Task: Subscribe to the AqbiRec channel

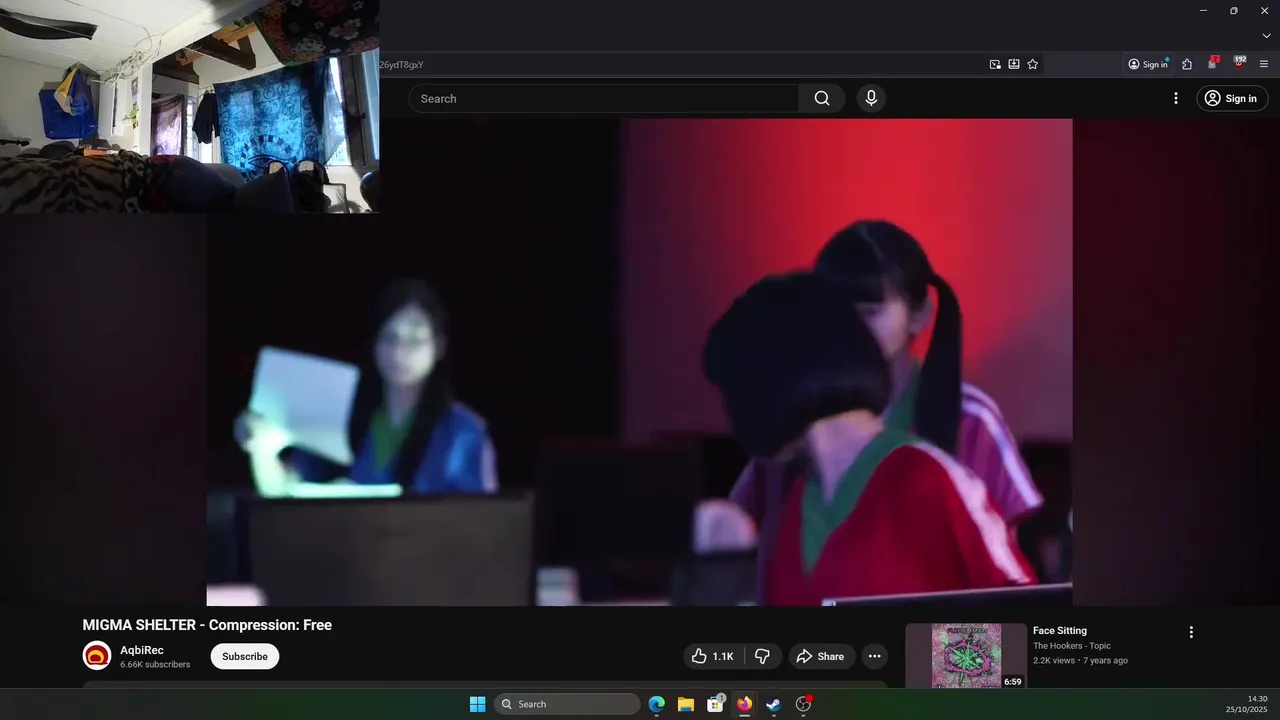Action: tap(245, 656)
